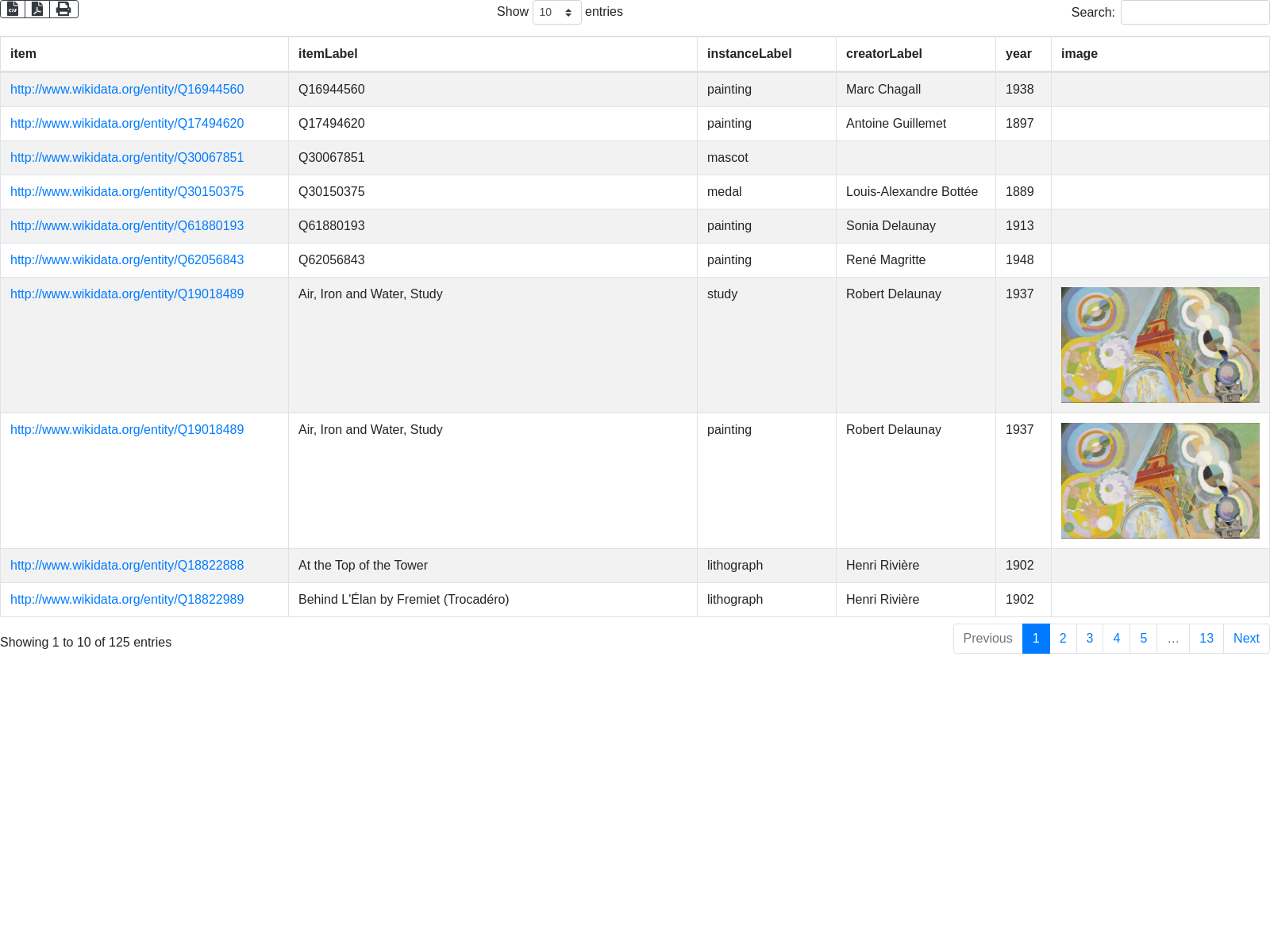Go to page 2 of results

click(1063, 639)
